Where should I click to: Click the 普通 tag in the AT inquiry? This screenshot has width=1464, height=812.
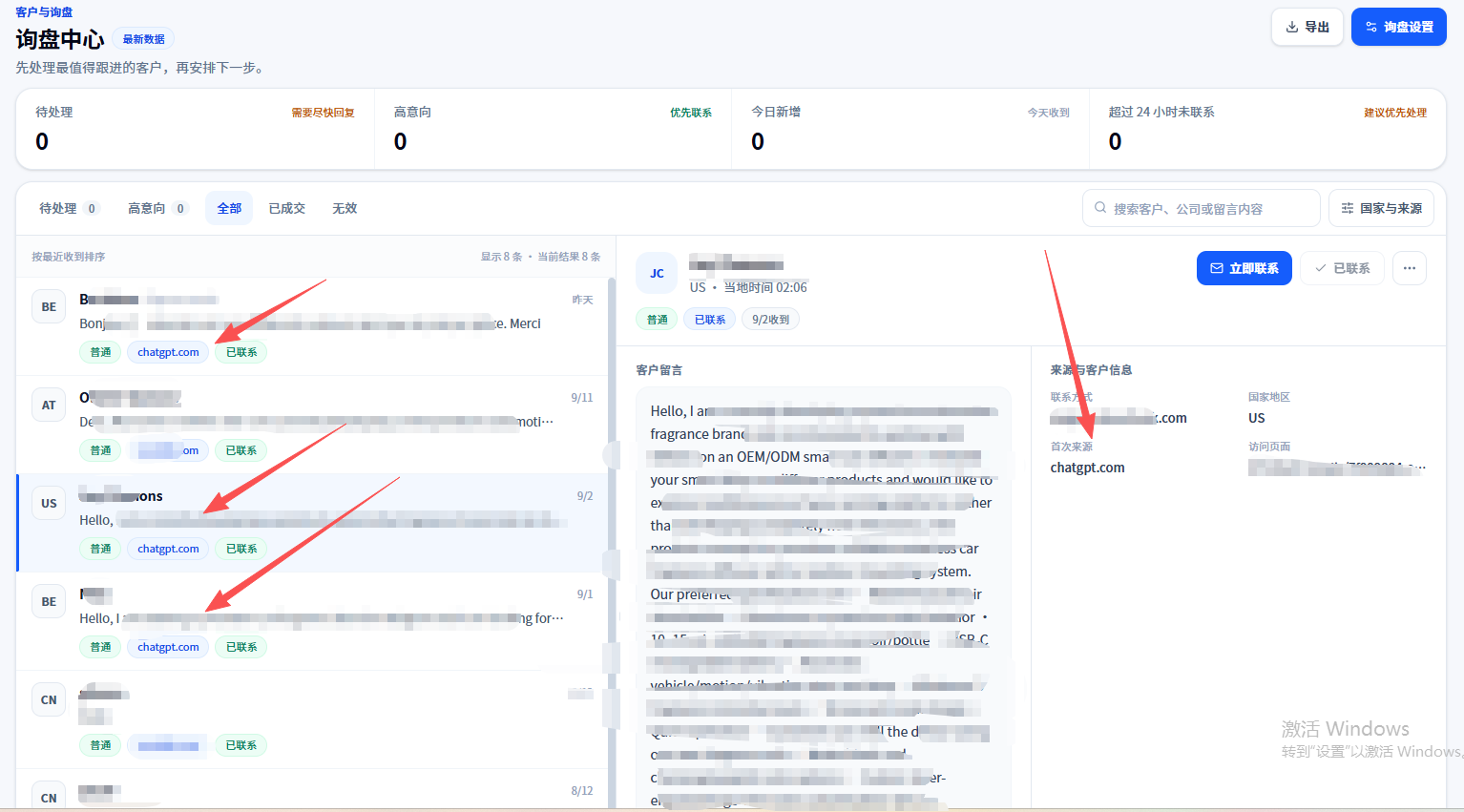100,450
